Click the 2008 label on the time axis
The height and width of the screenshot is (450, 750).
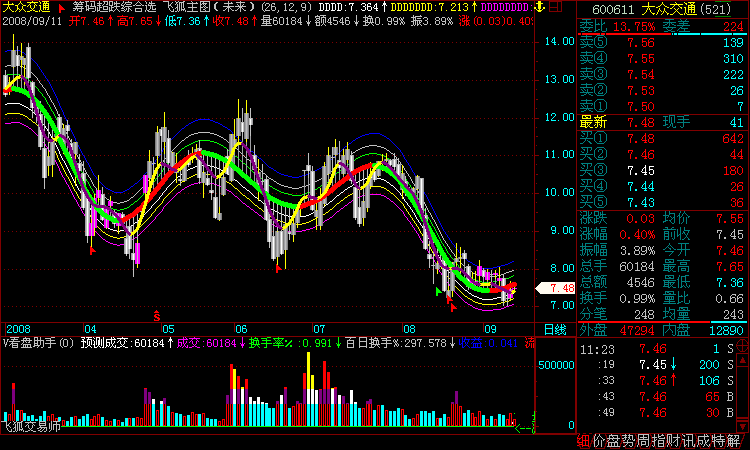coord(18,329)
